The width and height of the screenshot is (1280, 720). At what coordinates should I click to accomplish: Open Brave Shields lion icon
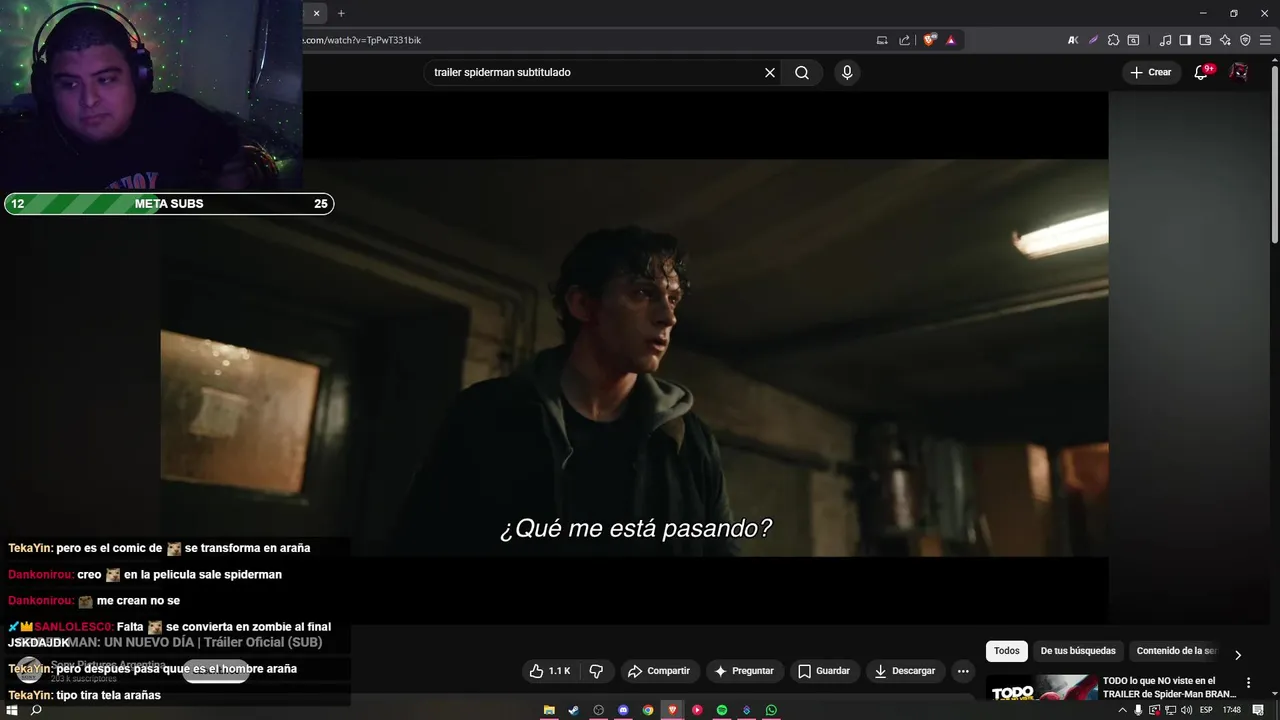930,40
